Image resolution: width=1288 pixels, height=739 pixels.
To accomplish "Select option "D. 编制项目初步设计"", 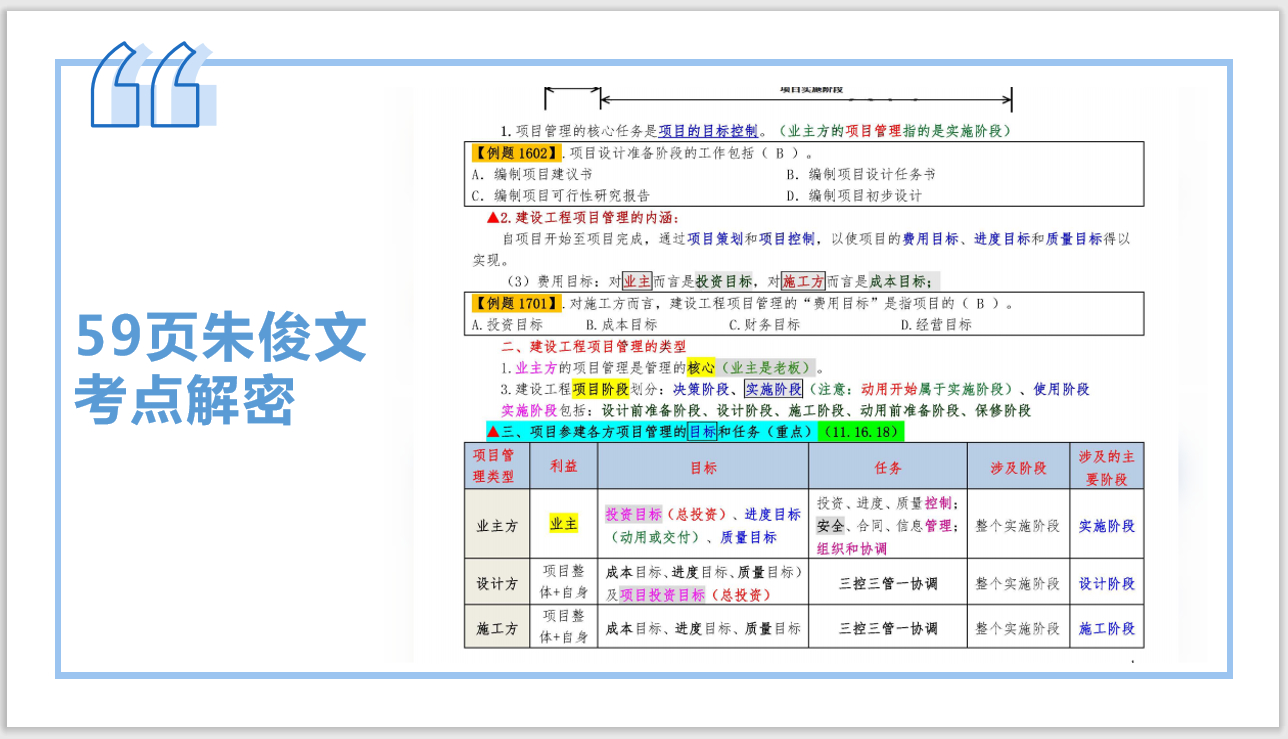I will pos(854,196).
